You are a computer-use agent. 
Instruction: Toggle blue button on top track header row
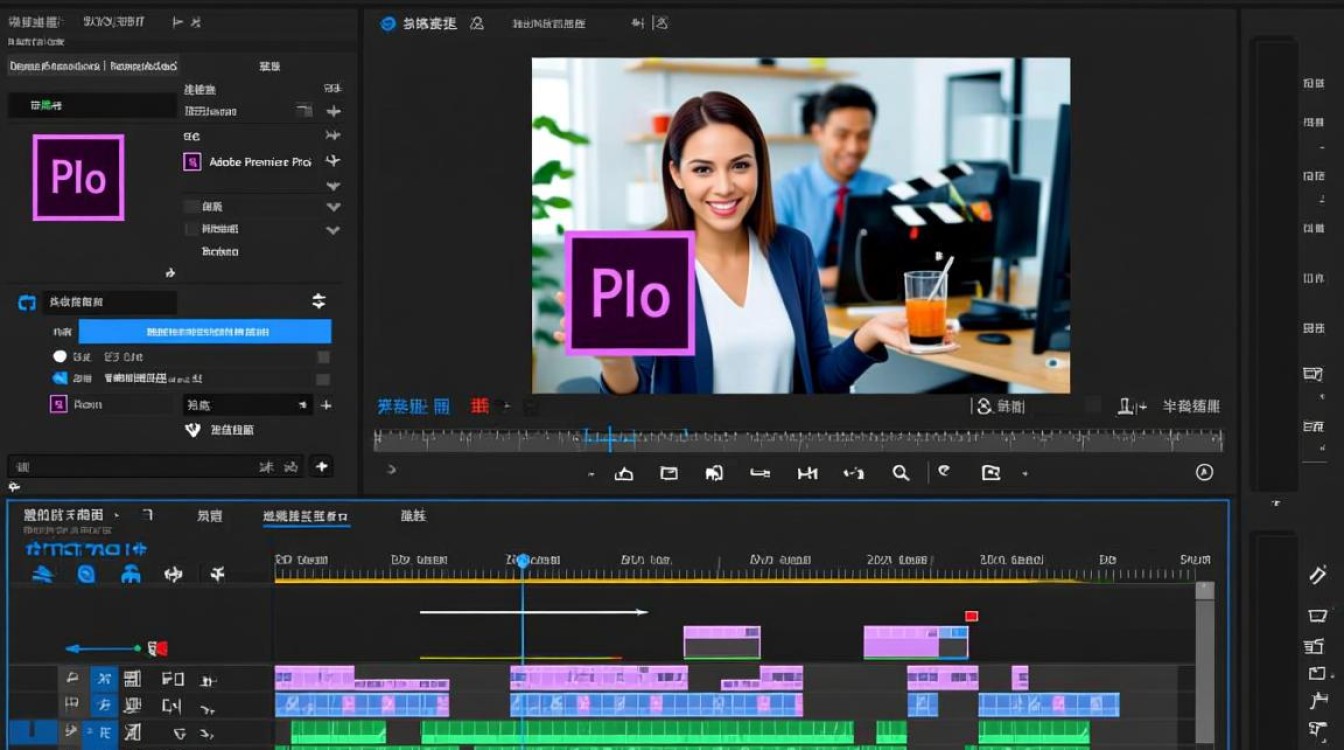coord(104,678)
